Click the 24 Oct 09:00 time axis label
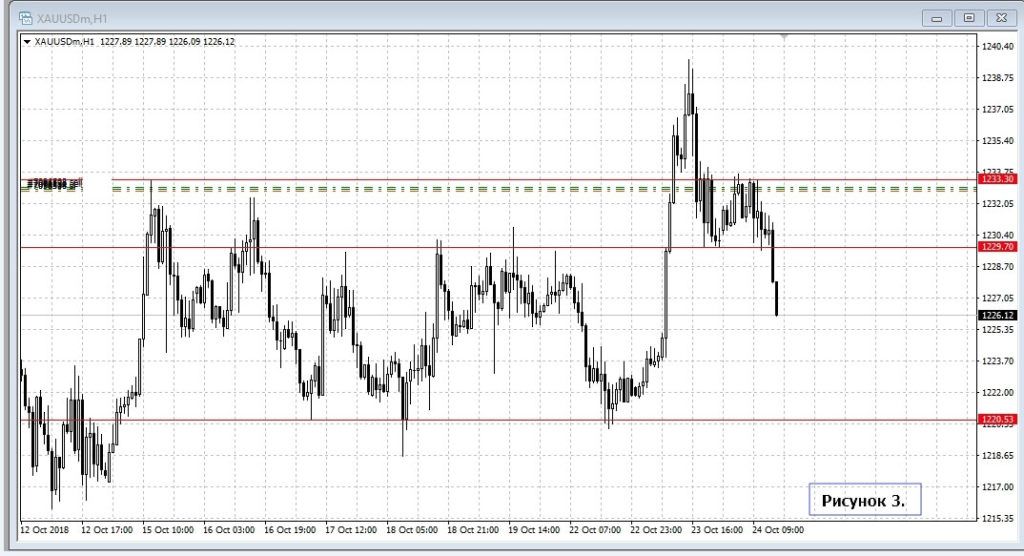Viewport: 1024px width, 556px height. (x=778, y=530)
